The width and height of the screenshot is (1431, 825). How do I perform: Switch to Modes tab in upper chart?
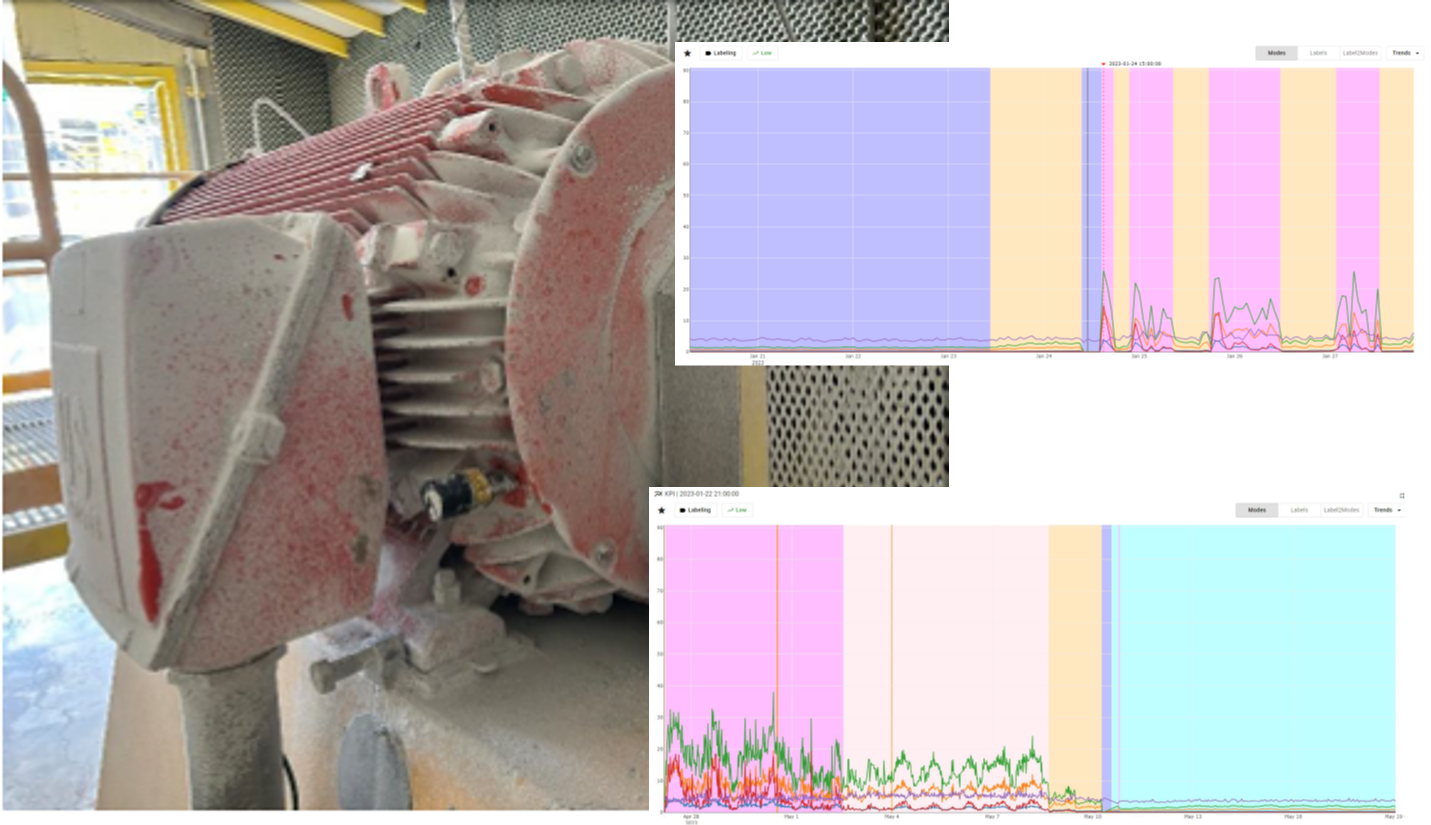[x=1276, y=53]
